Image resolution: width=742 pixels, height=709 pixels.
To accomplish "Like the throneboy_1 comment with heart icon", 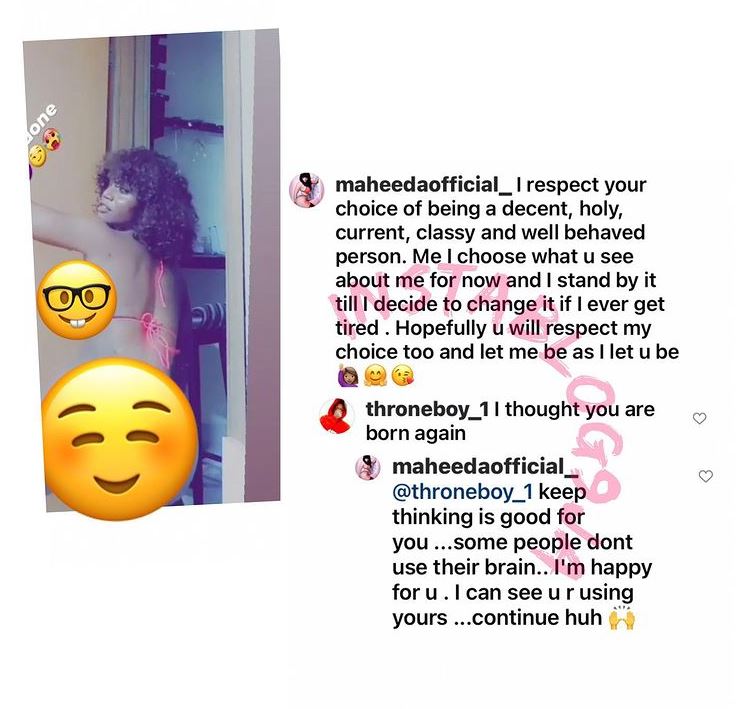I will (x=699, y=418).
